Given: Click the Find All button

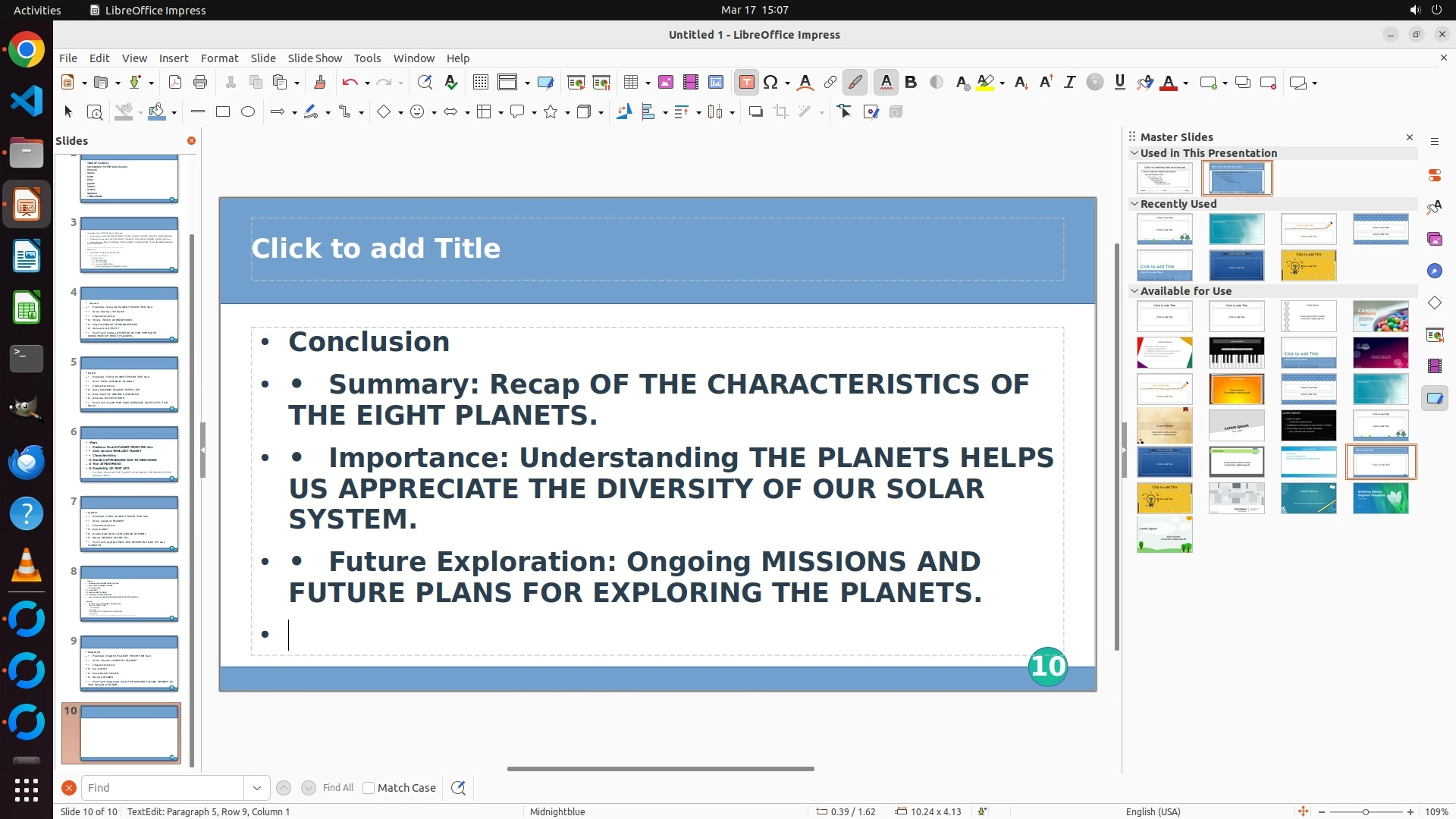Looking at the screenshot, I should [337, 788].
